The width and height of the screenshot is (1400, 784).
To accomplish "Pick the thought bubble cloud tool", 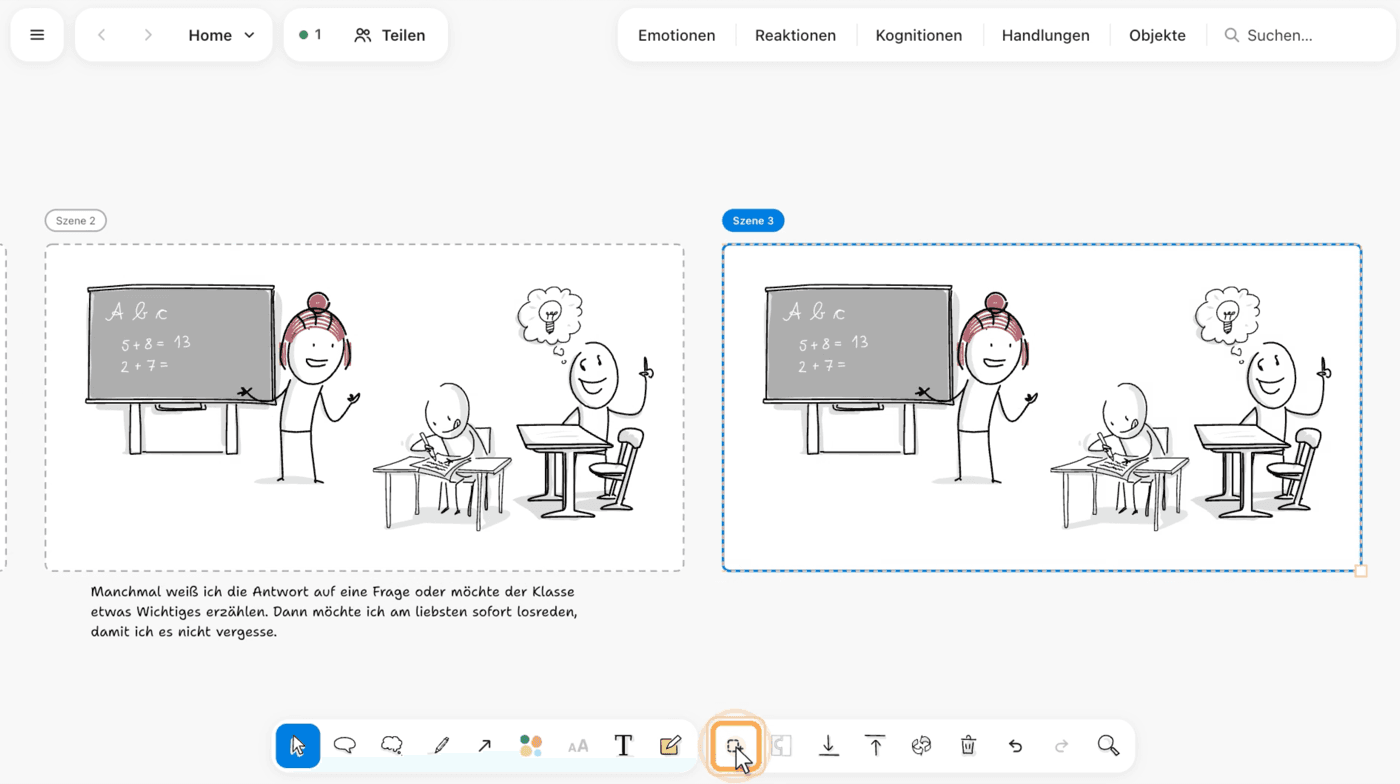I will [x=392, y=746].
